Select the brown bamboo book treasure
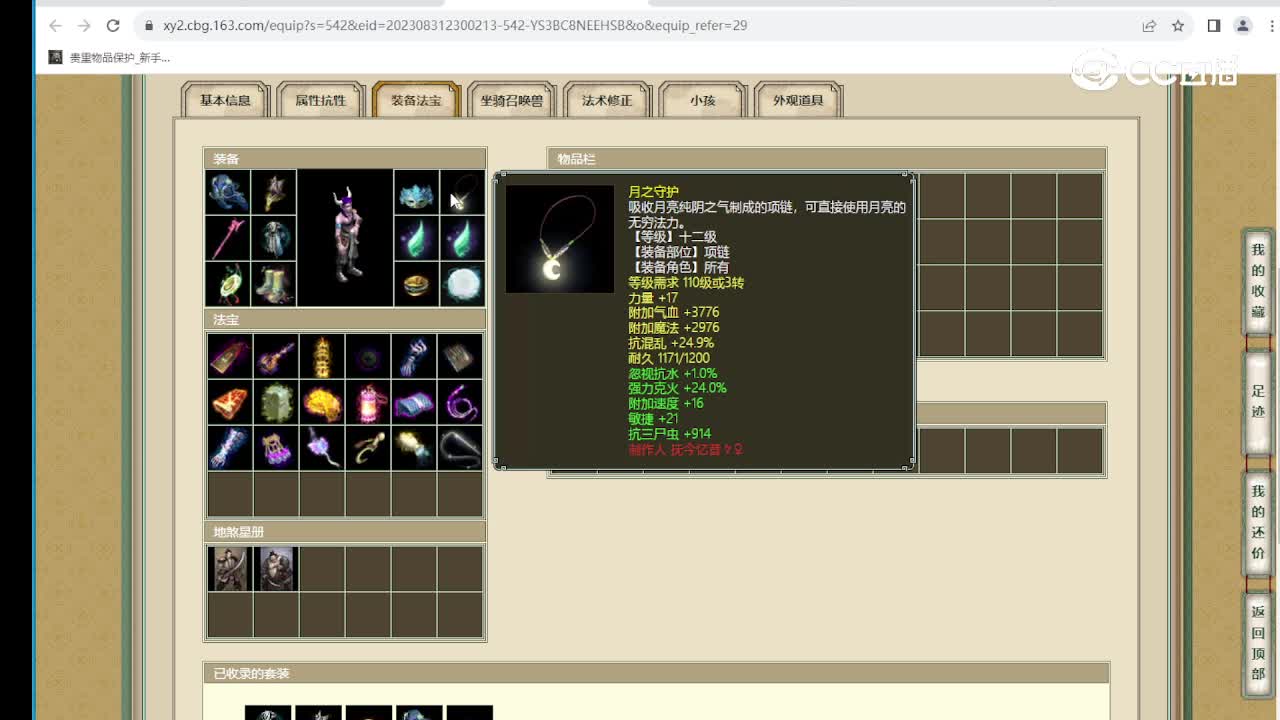Image resolution: width=1280 pixels, height=720 pixels. click(x=460, y=356)
